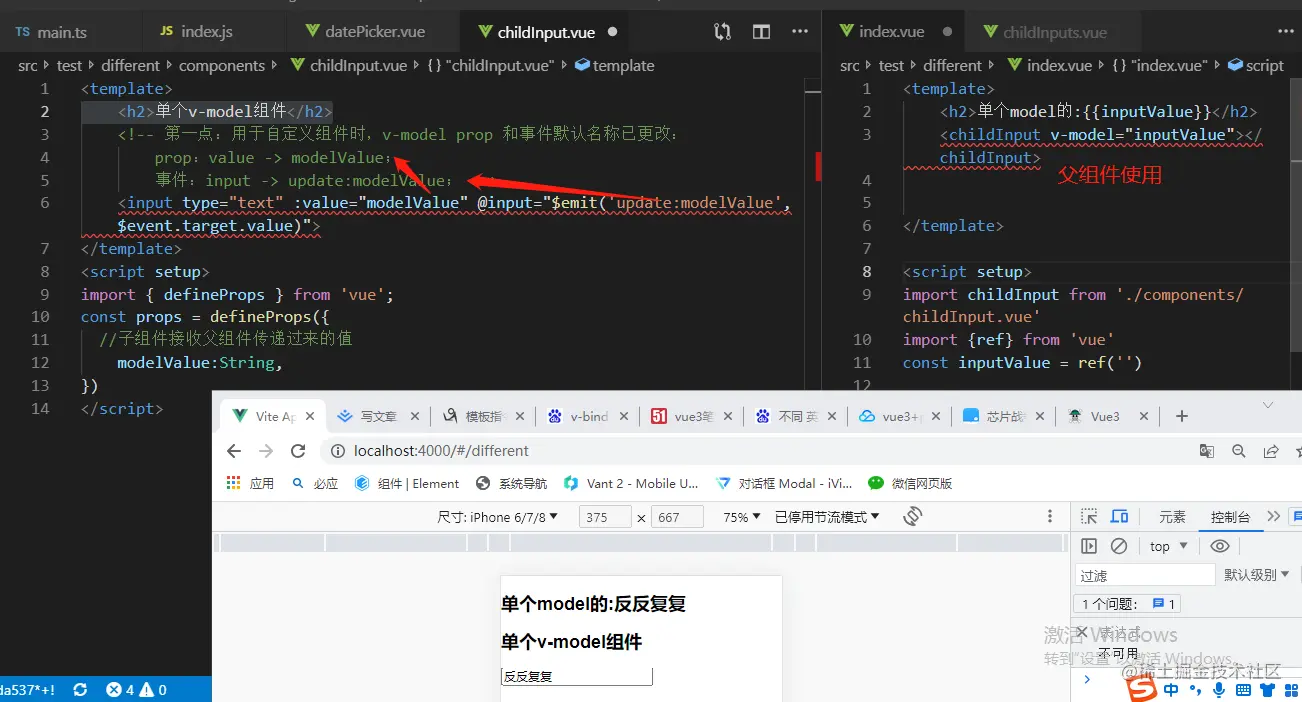Toggle the live expression eye in console
The image size is (1302, 702).
(1219, 545)
